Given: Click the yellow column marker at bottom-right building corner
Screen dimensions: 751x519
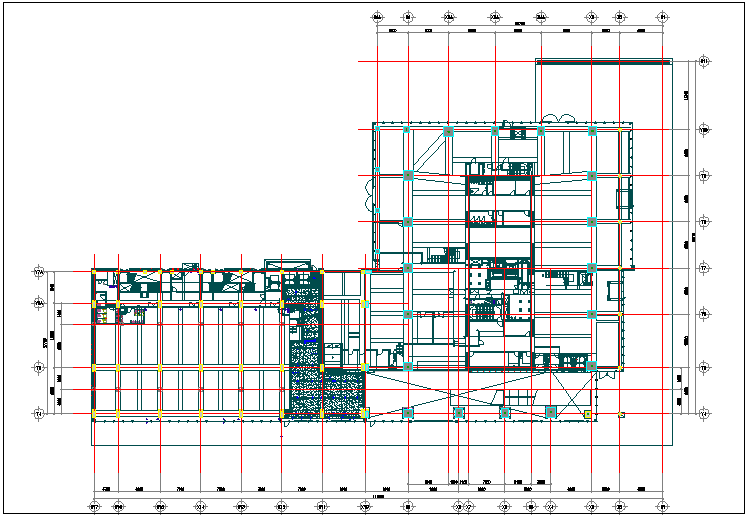Looking at the screenshot, I should (x=622, y=413).
